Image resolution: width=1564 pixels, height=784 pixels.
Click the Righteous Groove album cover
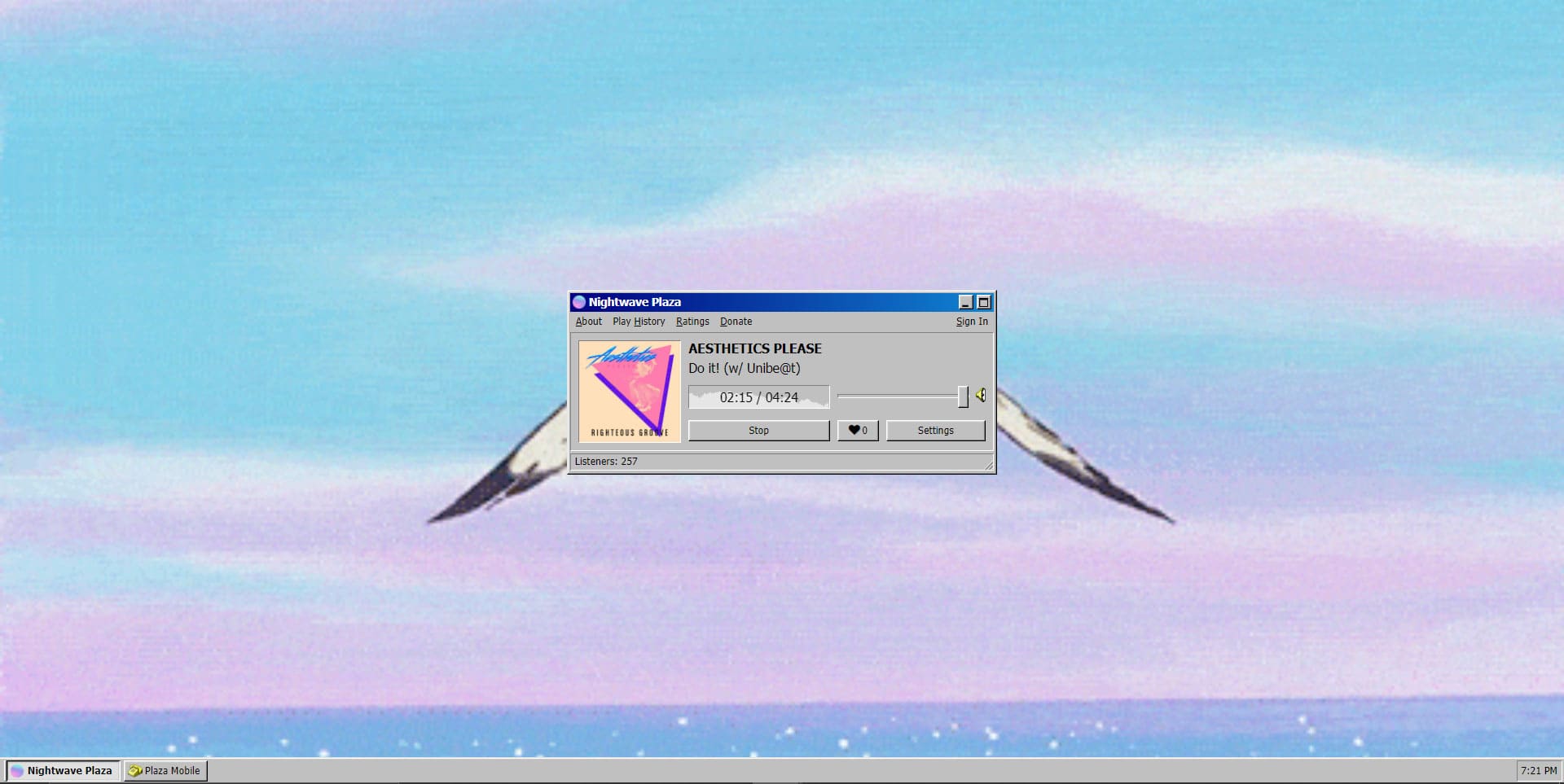(x=629, y=392)
